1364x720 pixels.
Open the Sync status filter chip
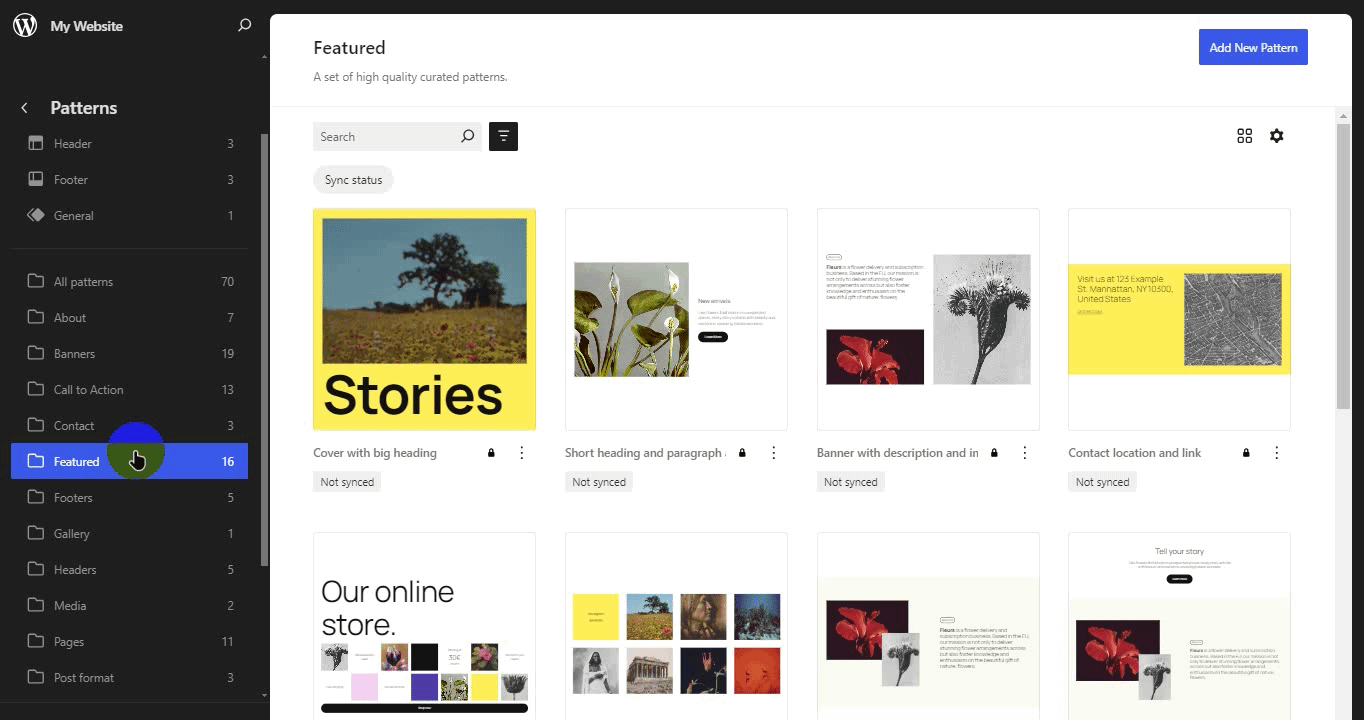point(353,180)
